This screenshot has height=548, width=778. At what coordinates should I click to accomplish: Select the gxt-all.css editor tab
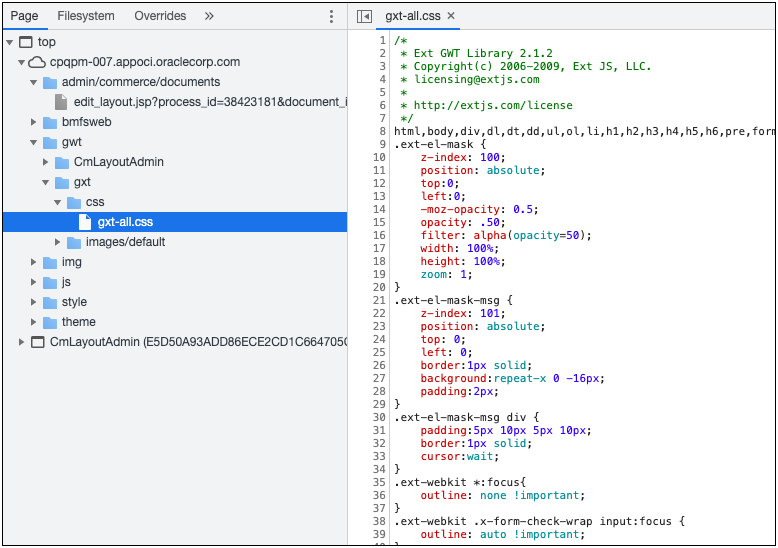click(x=413, y=16)
